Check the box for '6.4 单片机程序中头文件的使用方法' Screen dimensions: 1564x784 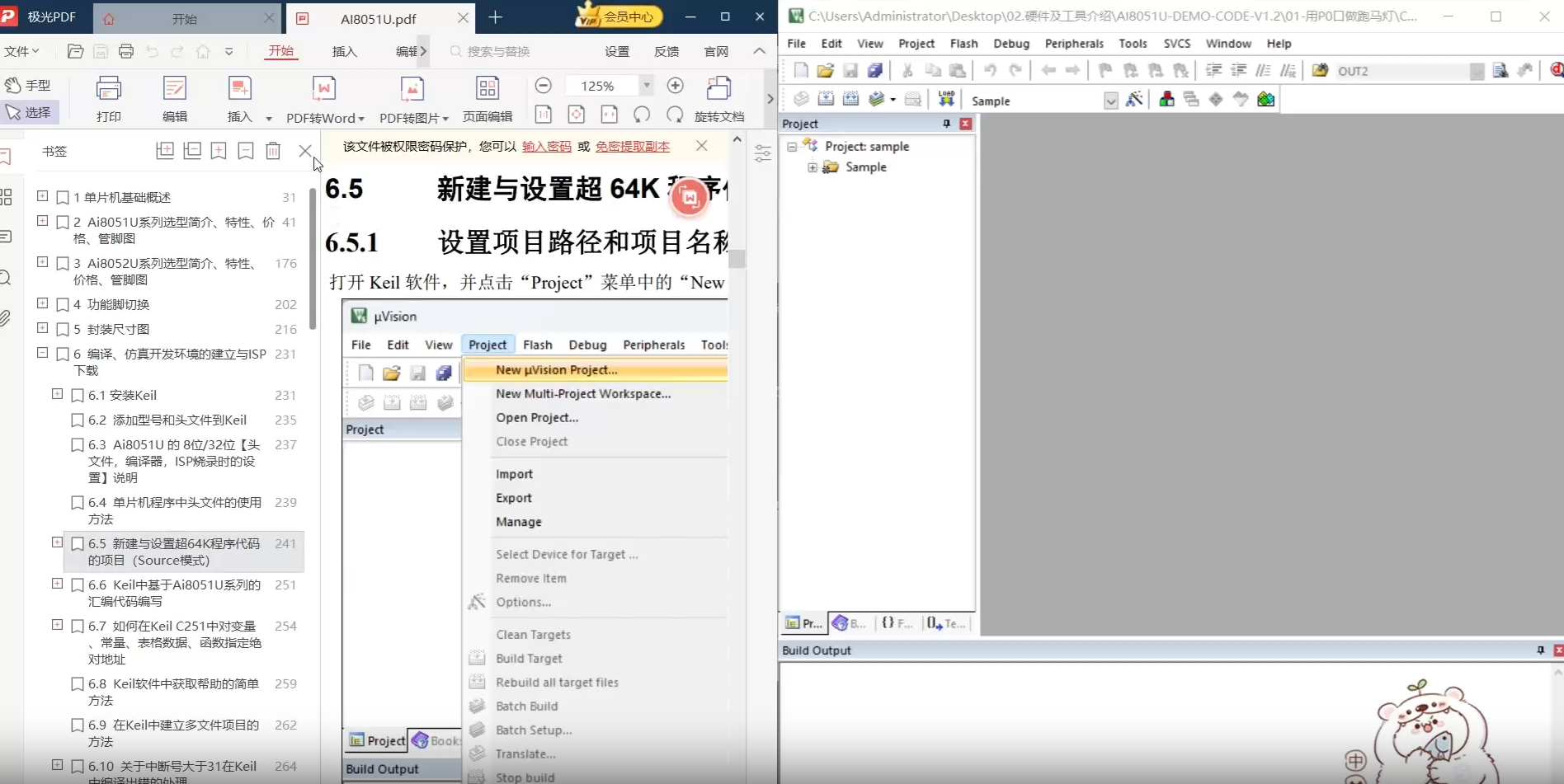tap(78, 503)
